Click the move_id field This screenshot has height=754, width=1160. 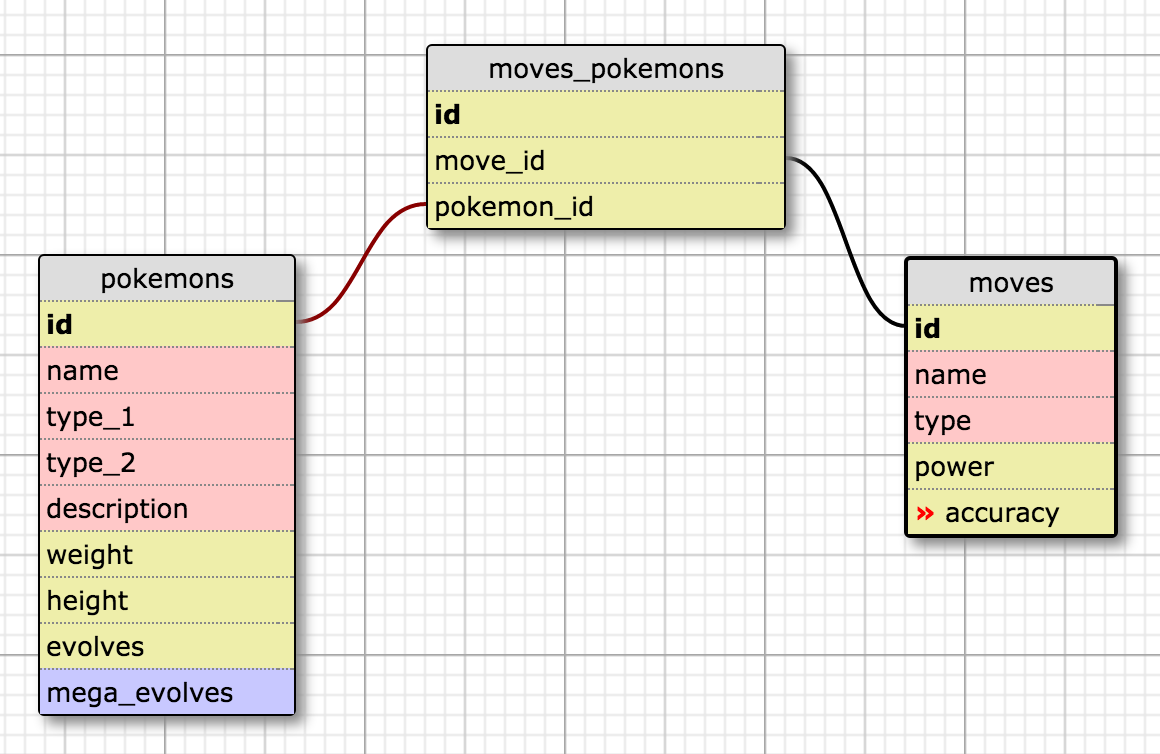point(605,161)
